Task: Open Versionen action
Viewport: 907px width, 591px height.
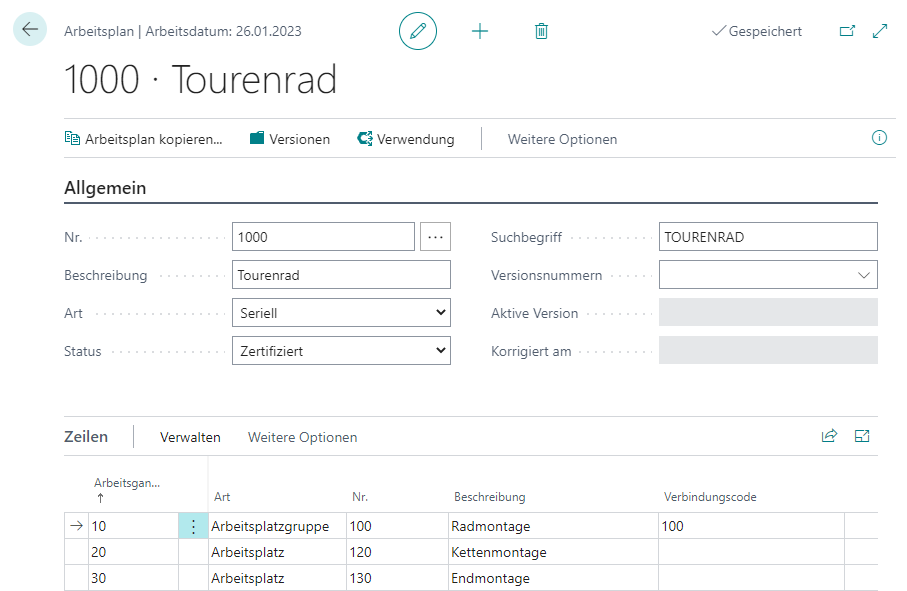Action: [290, 139]
